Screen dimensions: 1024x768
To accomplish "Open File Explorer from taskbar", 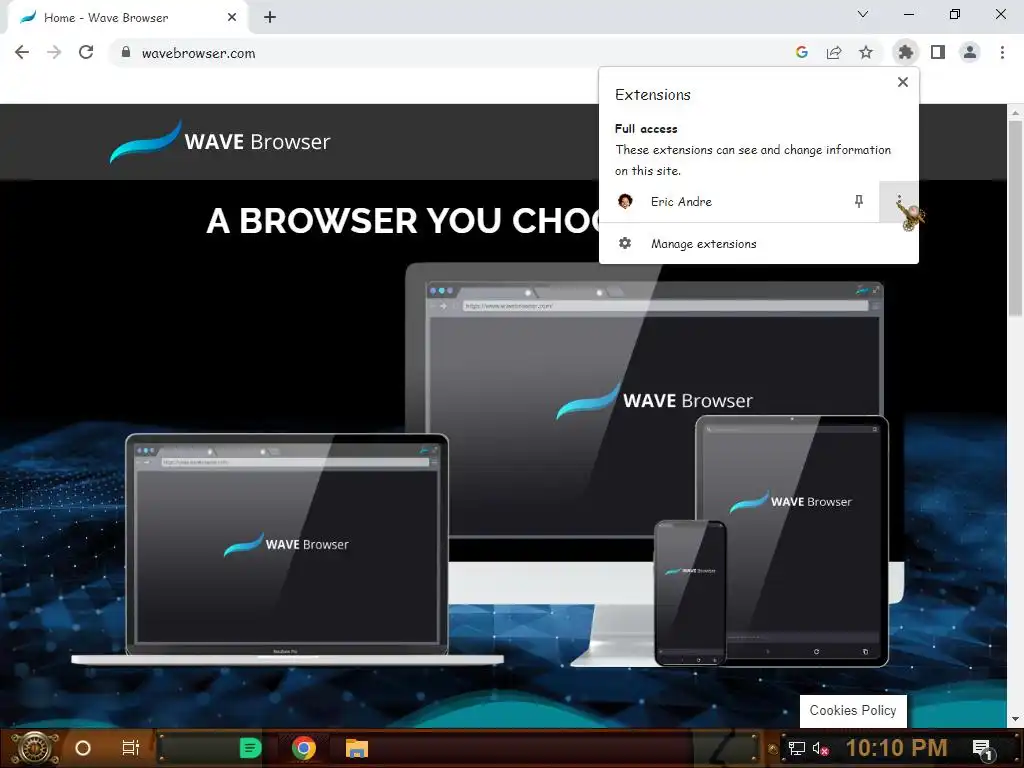I will pyautogui.click(x=357, y=748).
